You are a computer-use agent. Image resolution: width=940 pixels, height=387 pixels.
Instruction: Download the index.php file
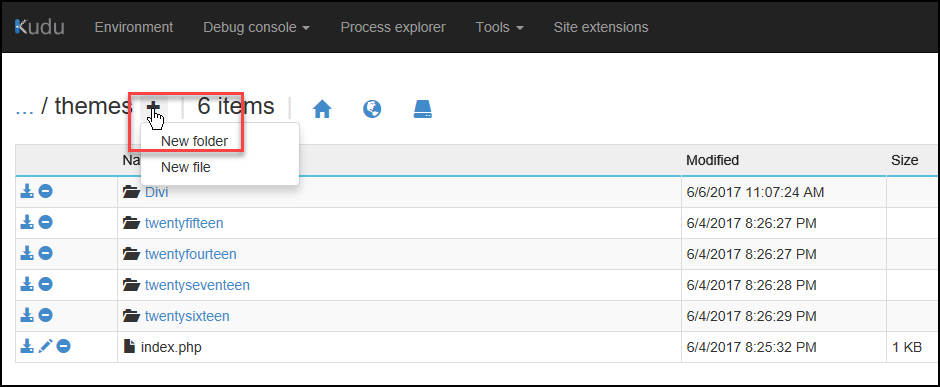[26, 346]
